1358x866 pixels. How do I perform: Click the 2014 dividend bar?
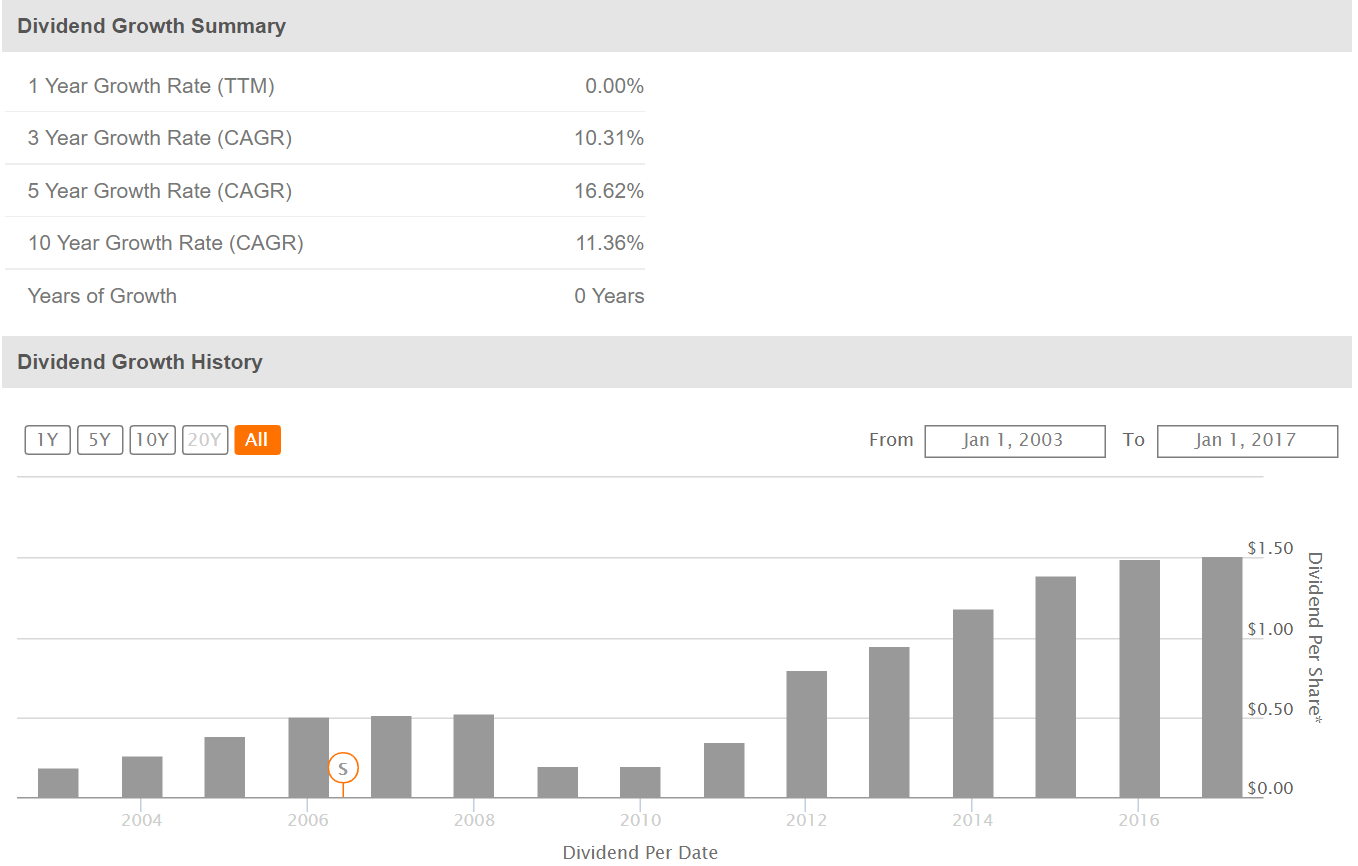[973, 704]
